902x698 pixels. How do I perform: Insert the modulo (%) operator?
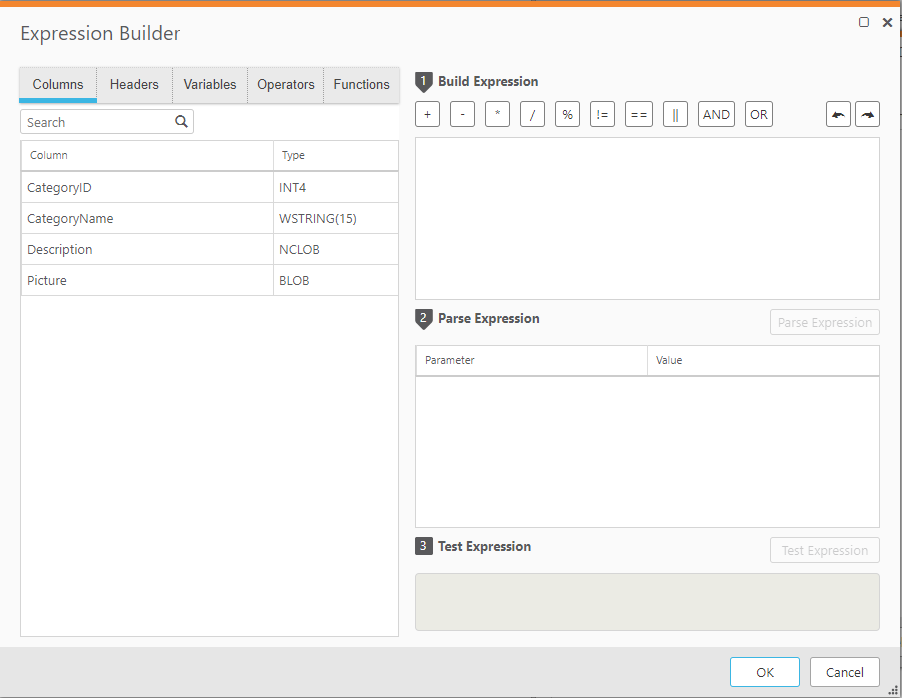coord(567,114)
